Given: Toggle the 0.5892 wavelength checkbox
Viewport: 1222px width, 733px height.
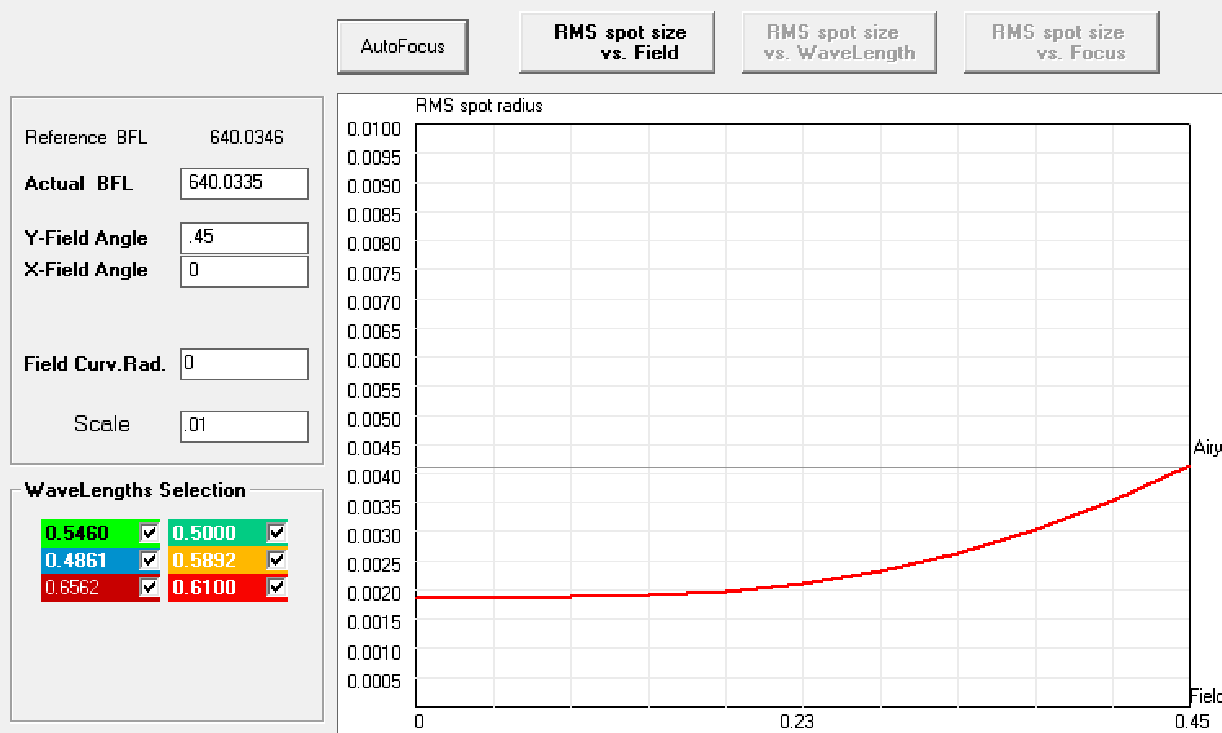Looking at the screenshot, I should [x=276, y=560].
